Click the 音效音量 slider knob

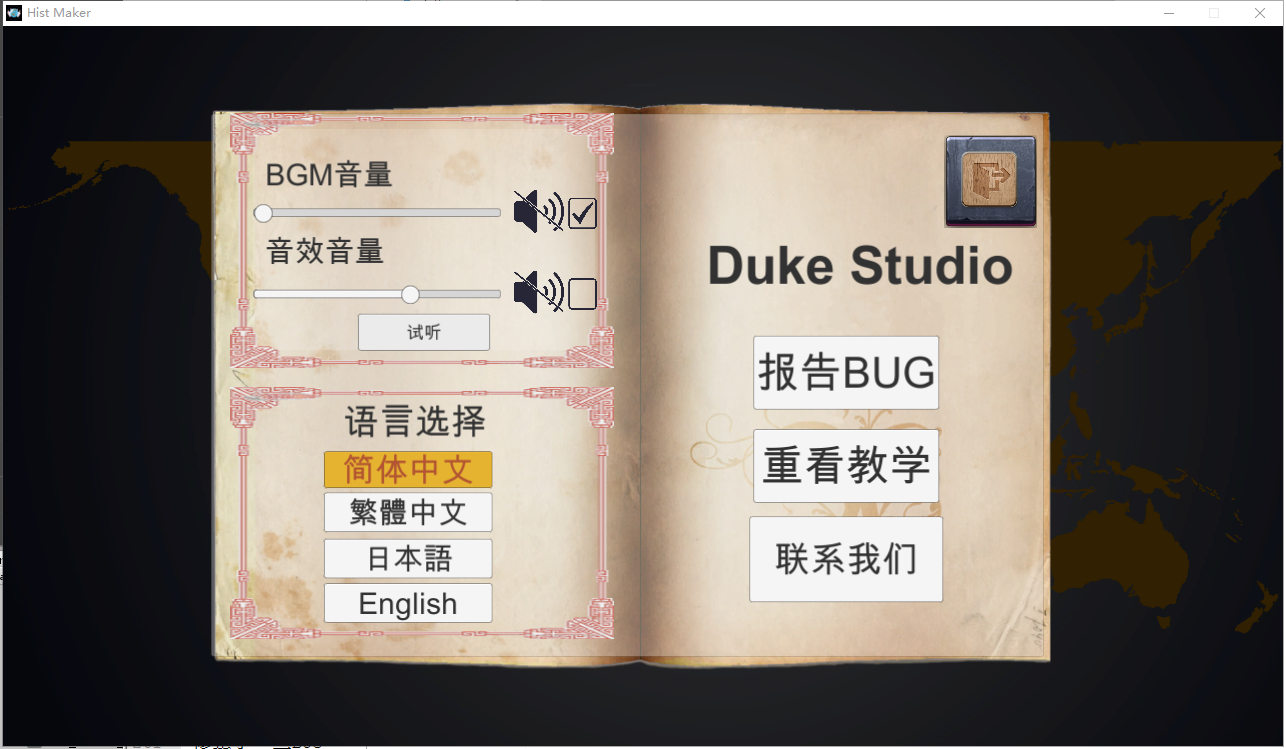coord(410,294)
